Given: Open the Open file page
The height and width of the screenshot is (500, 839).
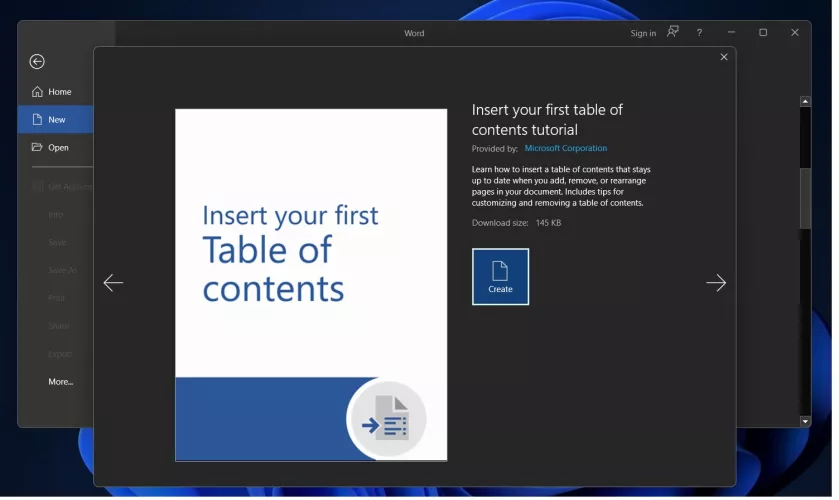Looking at the screenshot, I should pos(58,148).
